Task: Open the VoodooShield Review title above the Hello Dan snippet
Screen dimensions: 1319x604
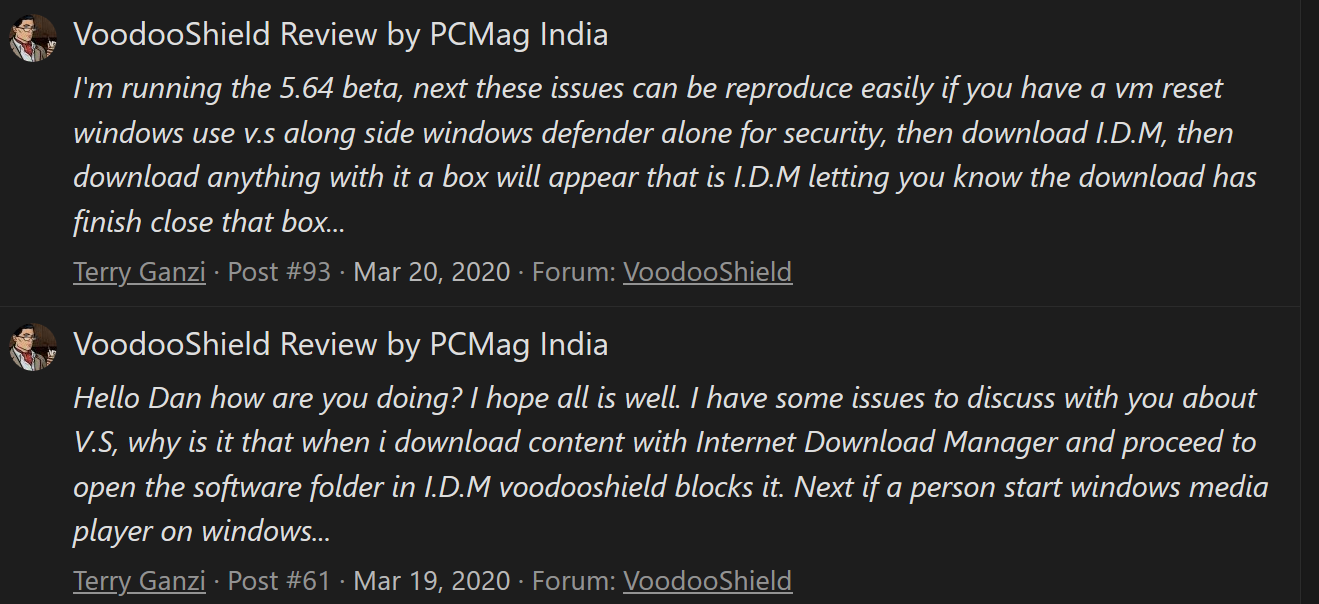Action: point(340,344)
